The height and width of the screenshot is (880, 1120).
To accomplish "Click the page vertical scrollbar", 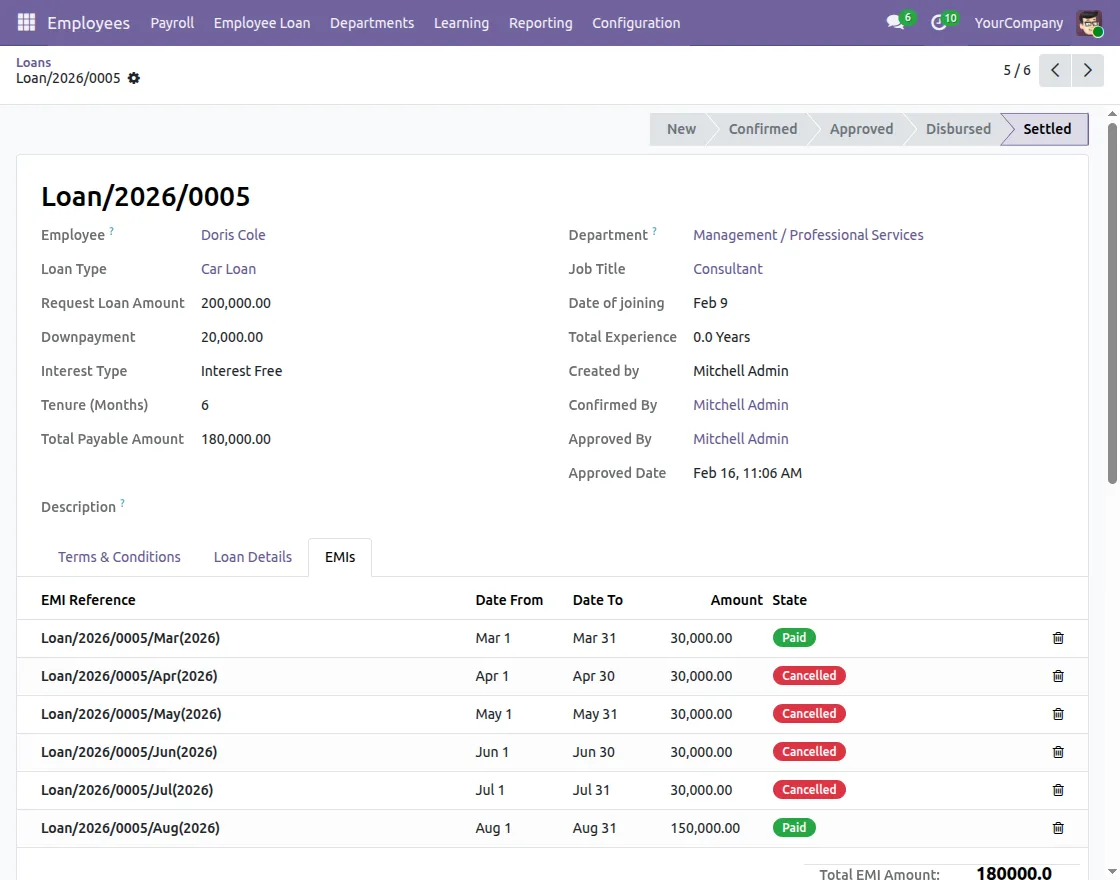I will tap(1112, 300).
